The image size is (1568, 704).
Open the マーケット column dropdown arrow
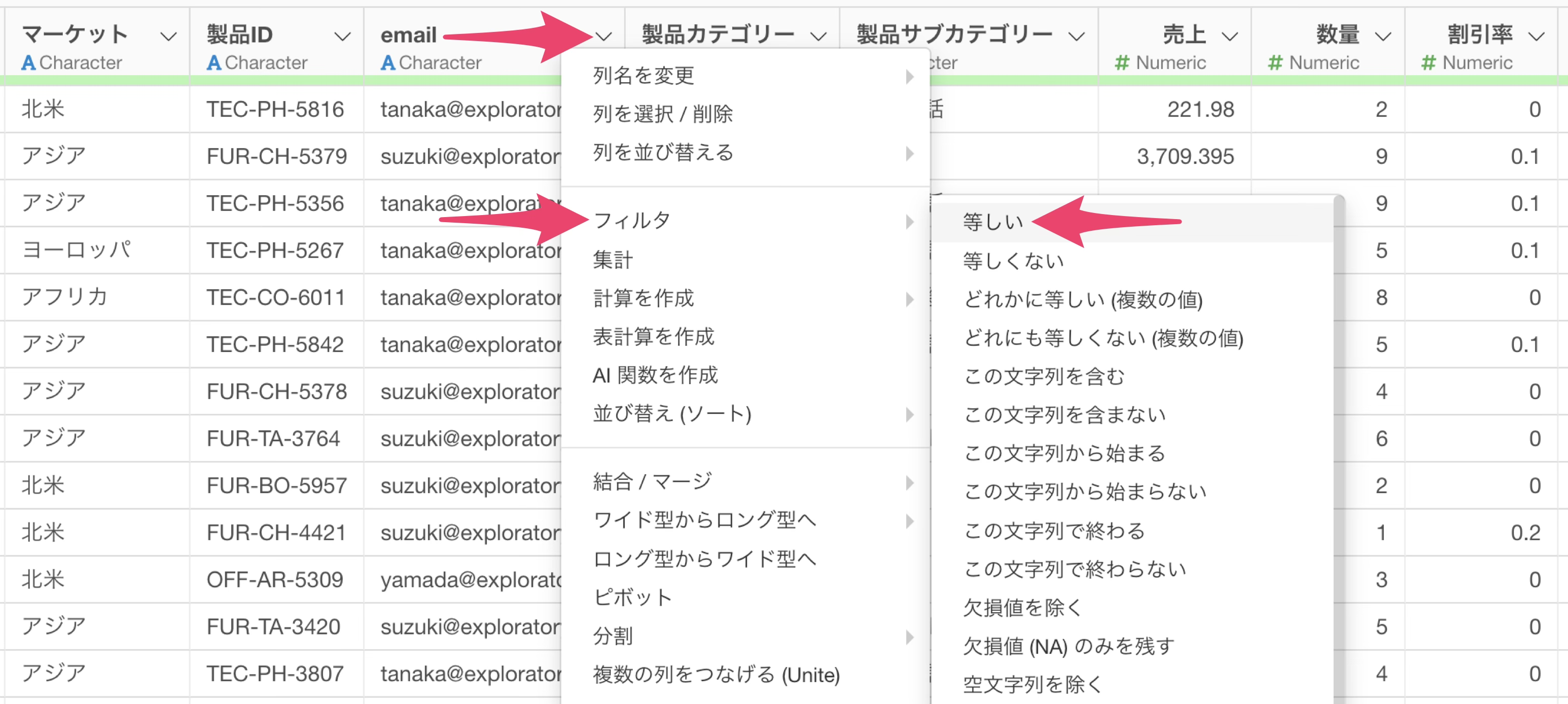(x=168, y=37)
